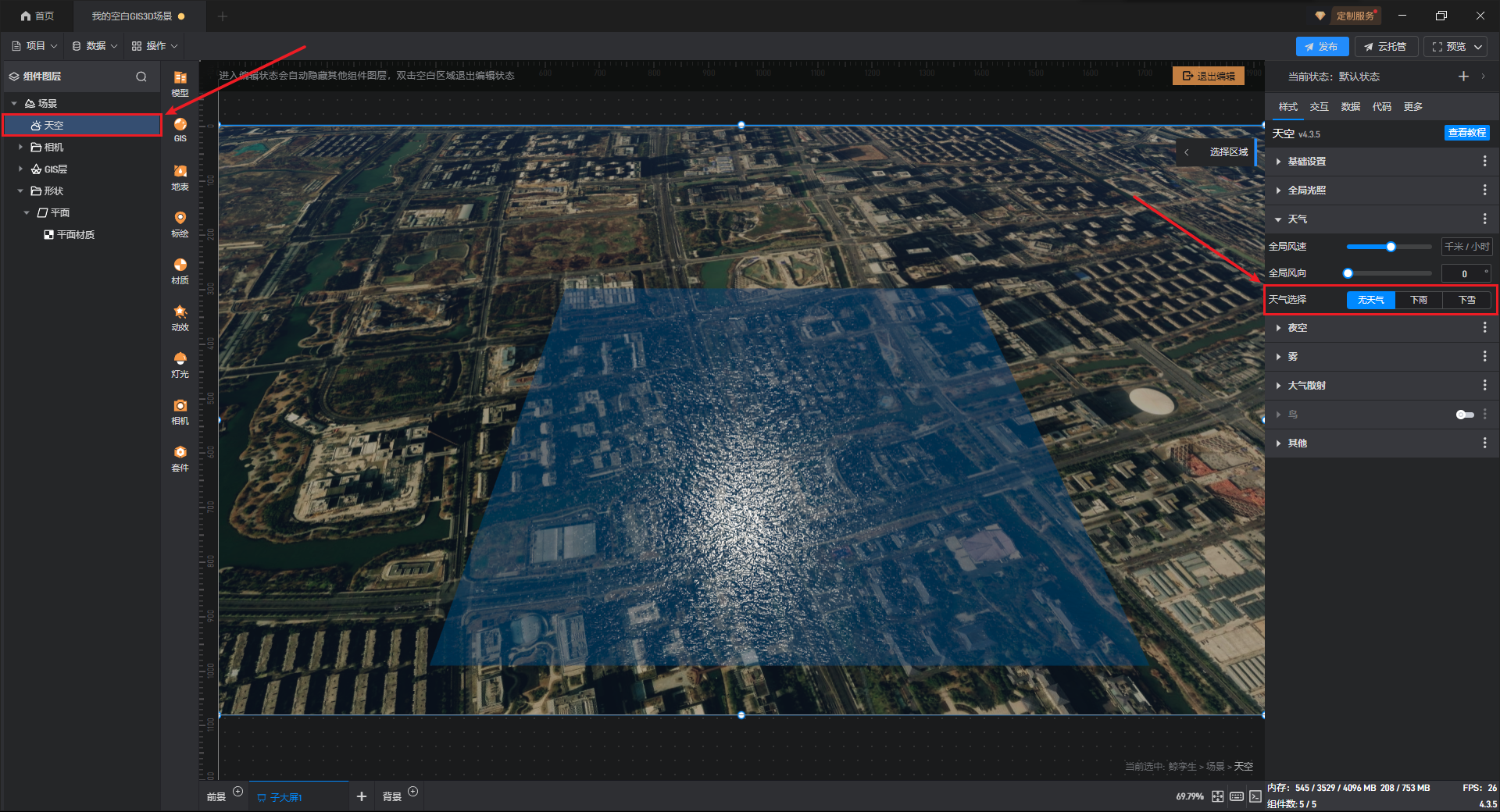1500x812 pixels.
Task: Click the search icon in 组件图层 panel
Action: coord(141,77)
